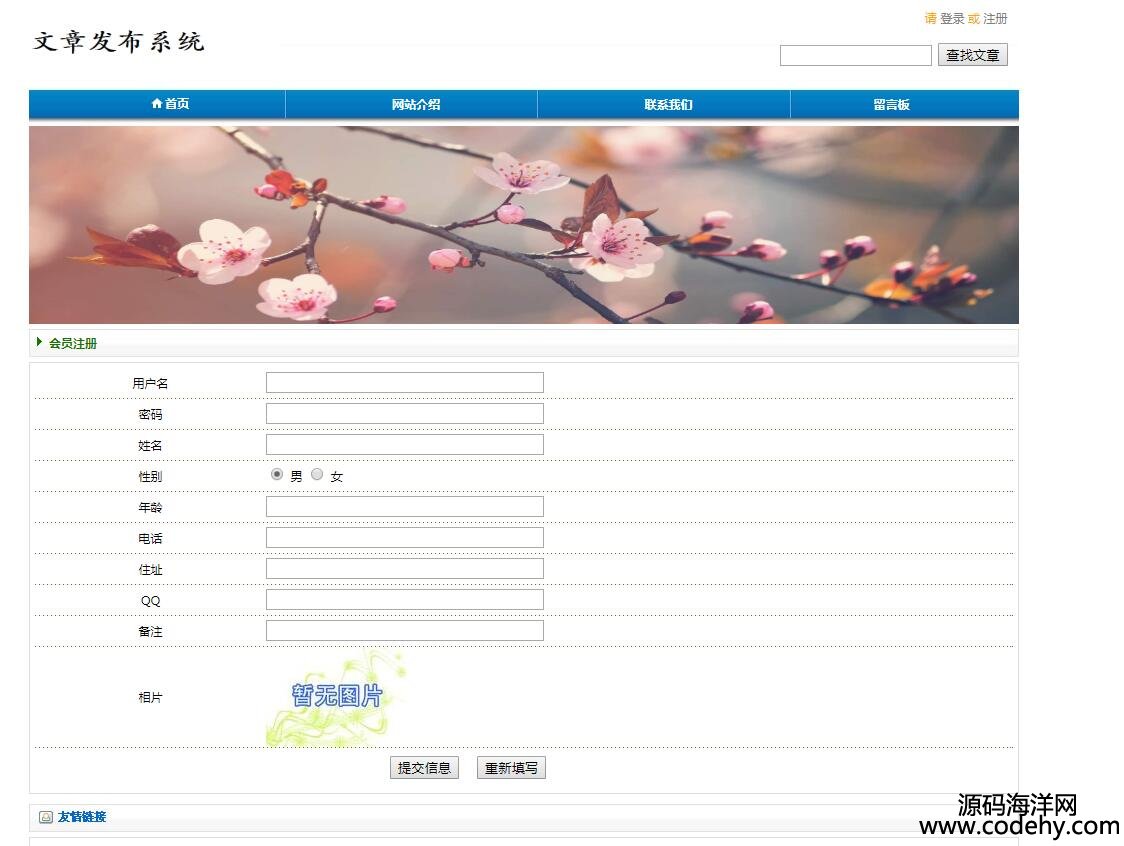Image resolution: width=1124 pixels, height=846 pixels.
Task: Click the home icon beside 首页
Action: pyautogui.click(x=157, y=103)
